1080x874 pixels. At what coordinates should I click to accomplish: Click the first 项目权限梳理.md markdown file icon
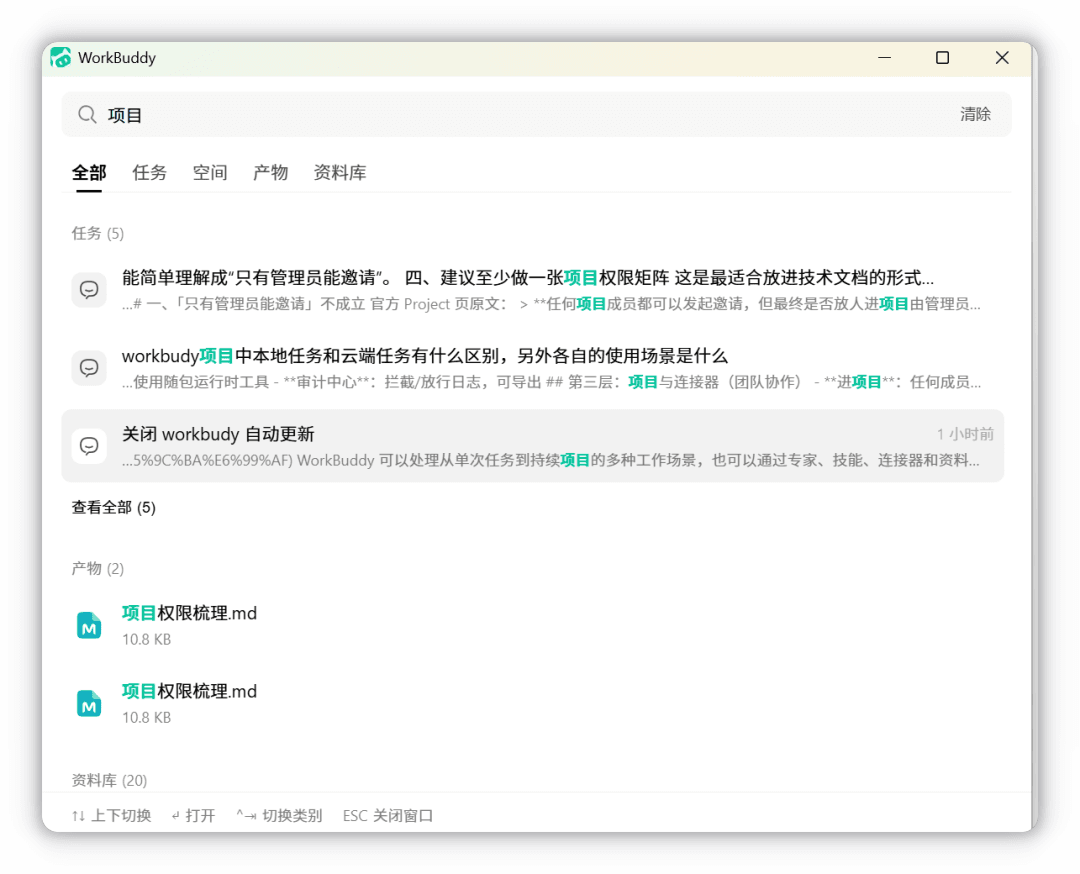point(89,625)
